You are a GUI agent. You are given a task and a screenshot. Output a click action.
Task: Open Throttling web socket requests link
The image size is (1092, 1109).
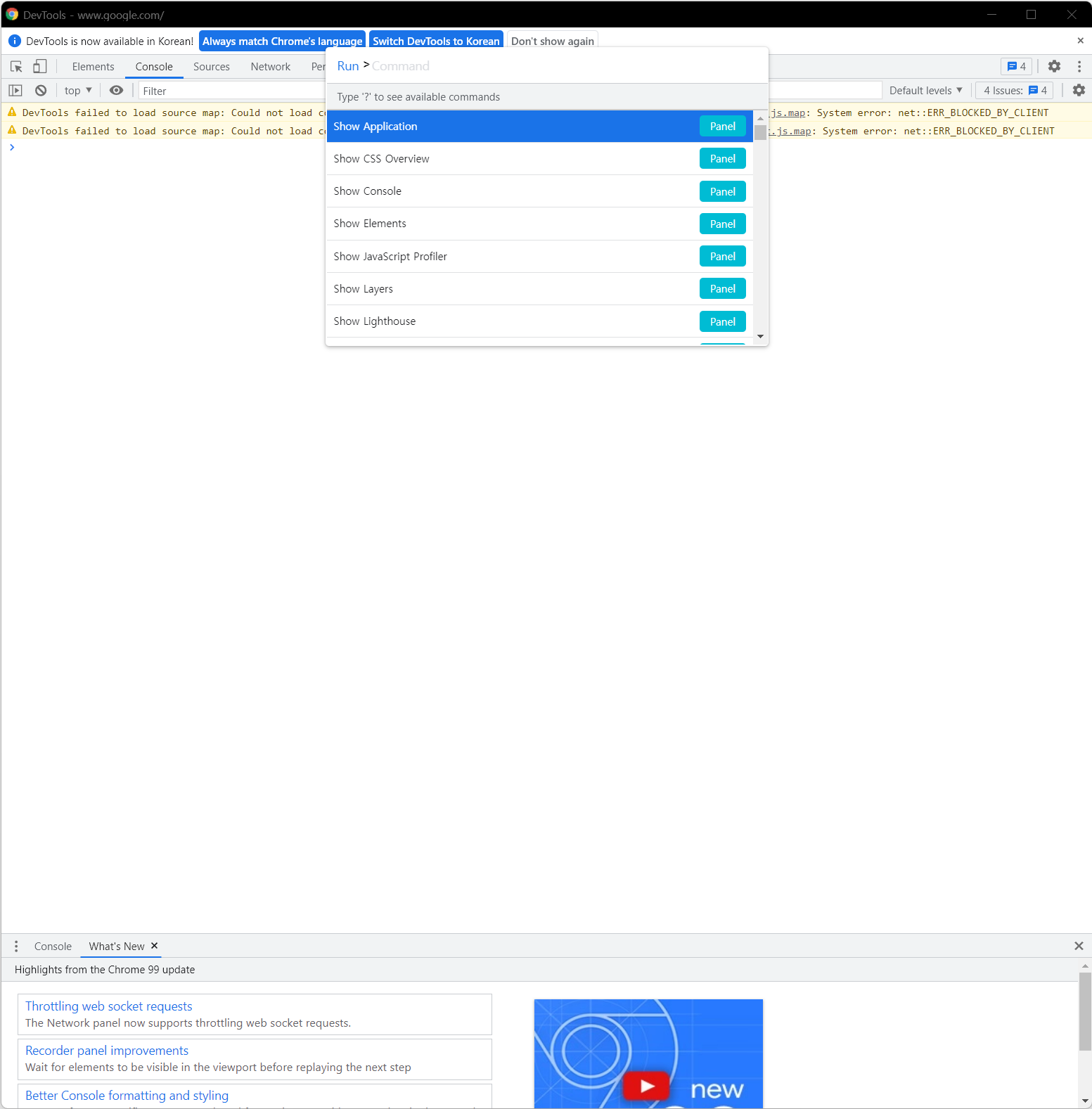pyautogui.click(x=109, y=1006)
